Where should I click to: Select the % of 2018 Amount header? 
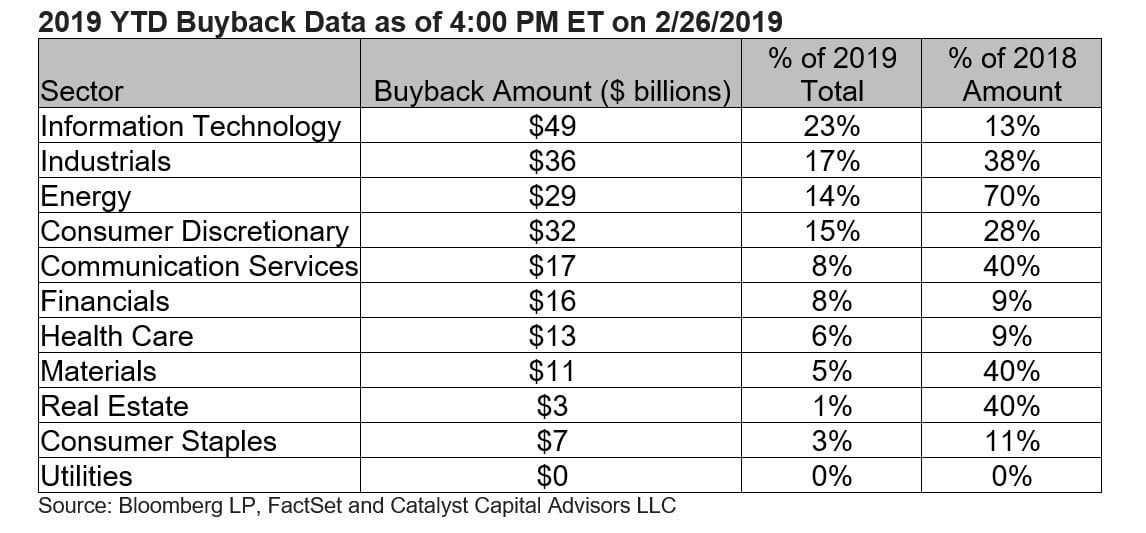(x=1012, y=74)
